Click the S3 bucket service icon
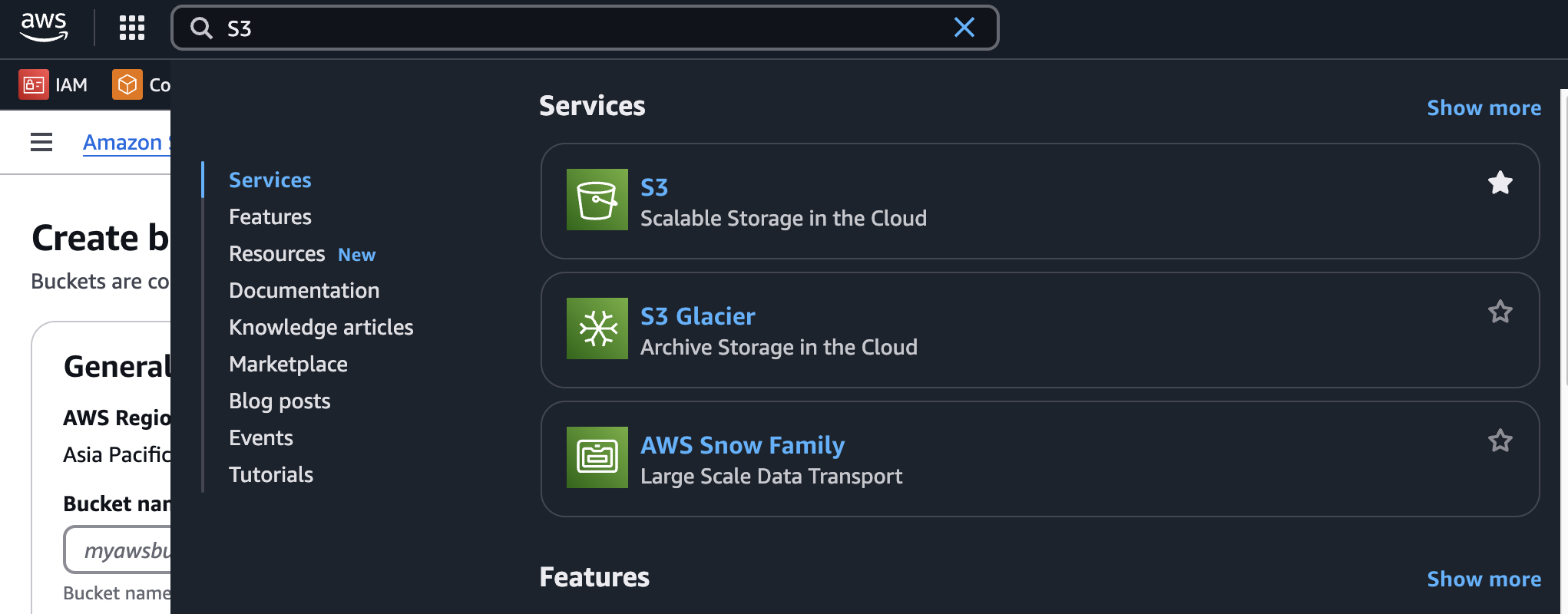 click(x=597, y=200)
